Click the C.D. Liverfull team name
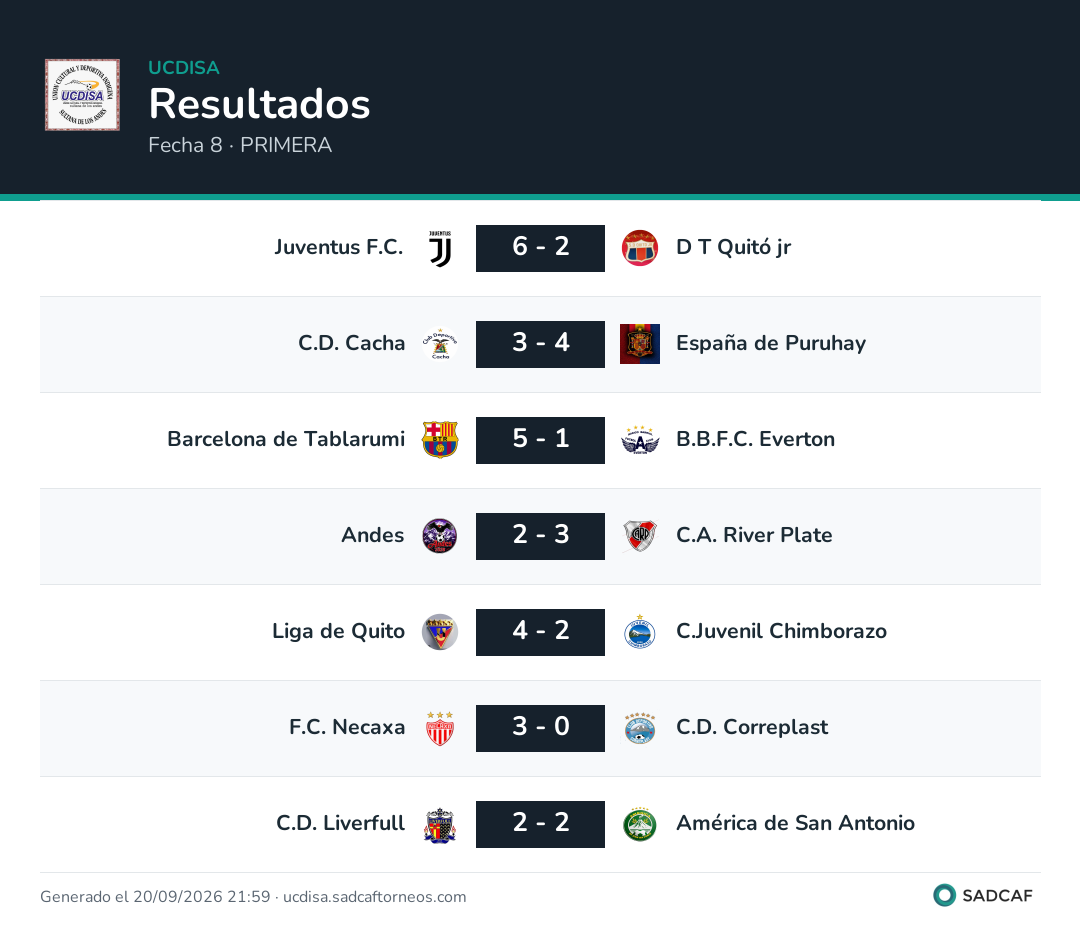This screenshot has width=1080, height=948. (340, 823)
